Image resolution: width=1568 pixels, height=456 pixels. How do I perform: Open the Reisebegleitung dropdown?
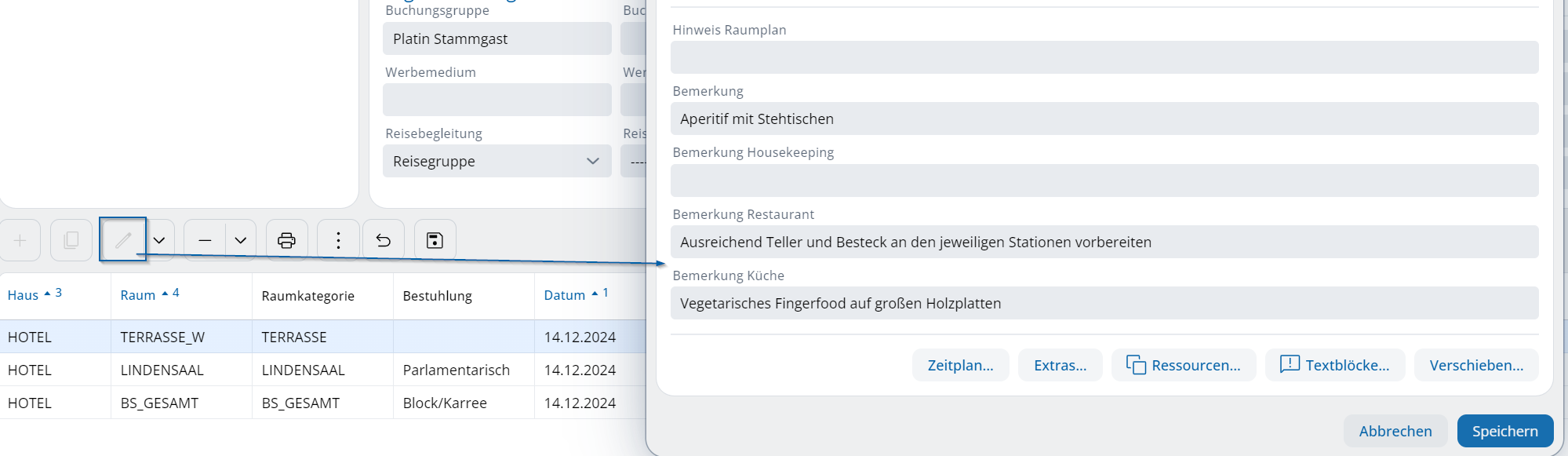coord(497,161)
